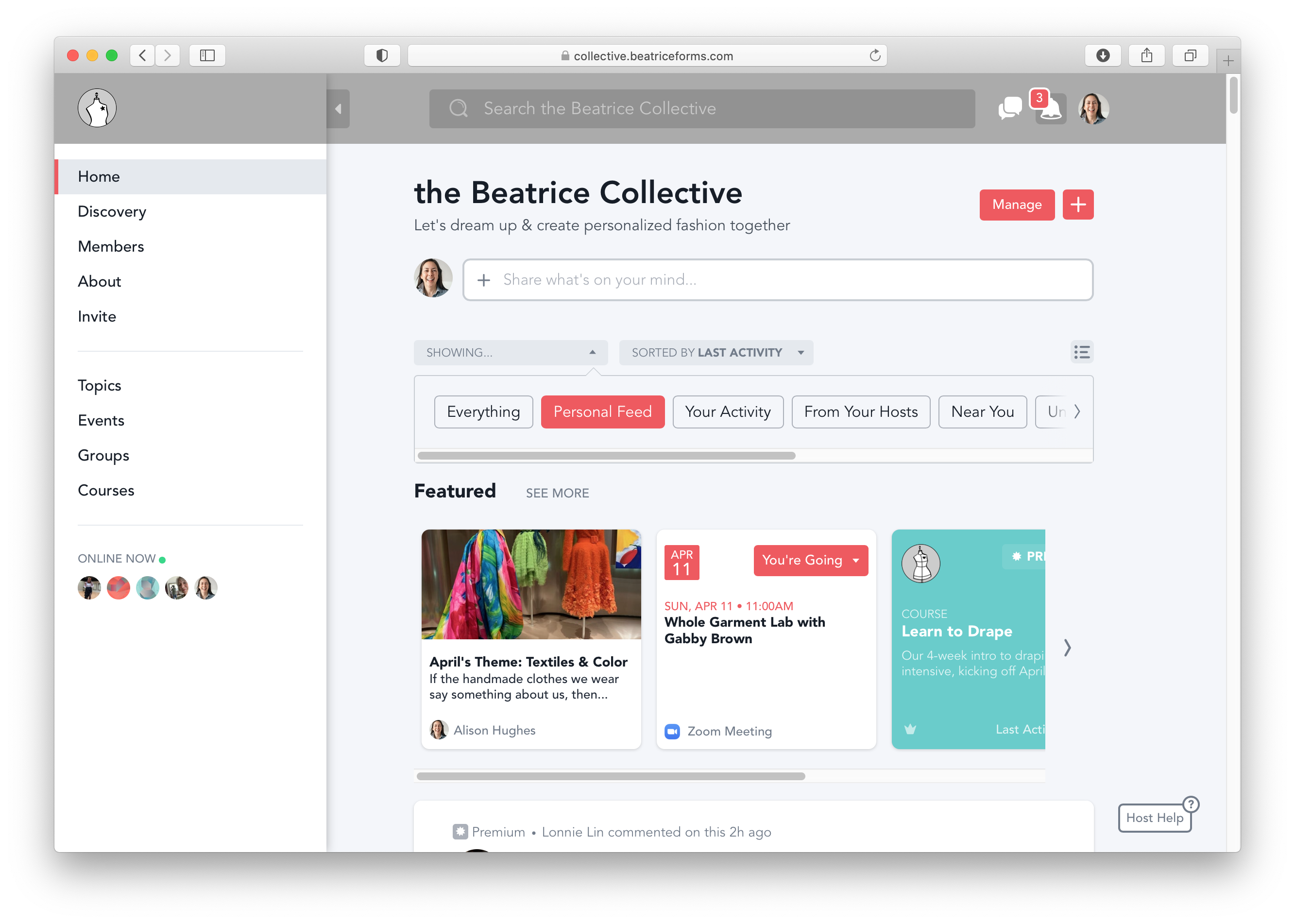Viewport: 1295px width, 924px height.
Task: Collapse the sidebar with the left arrow
Action: click(339, 109)
